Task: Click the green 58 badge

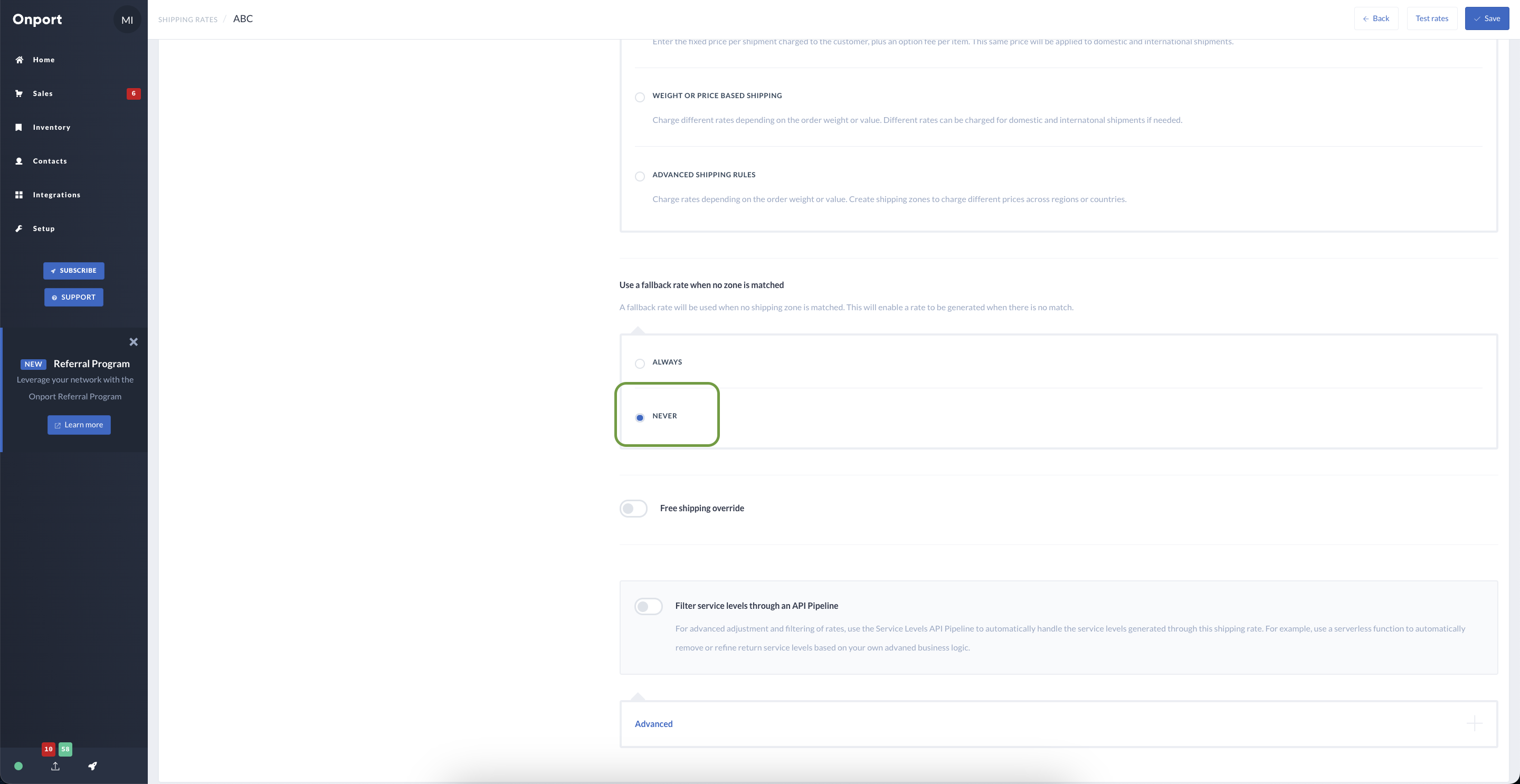Action: click(65, 749)
